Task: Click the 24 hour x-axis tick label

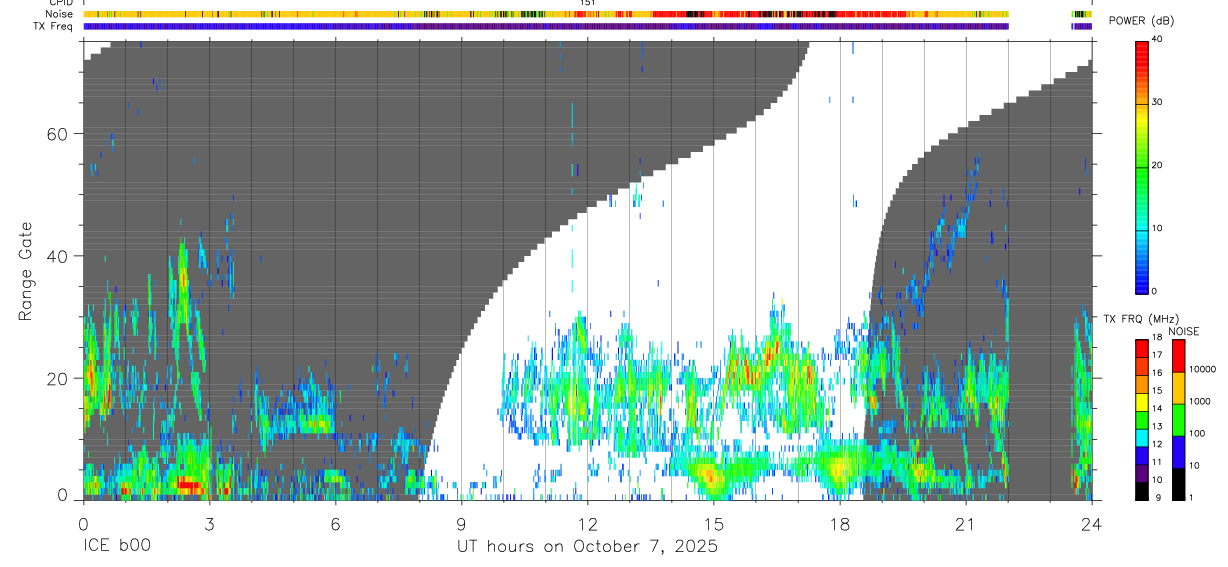Action: pos(1091,524)
